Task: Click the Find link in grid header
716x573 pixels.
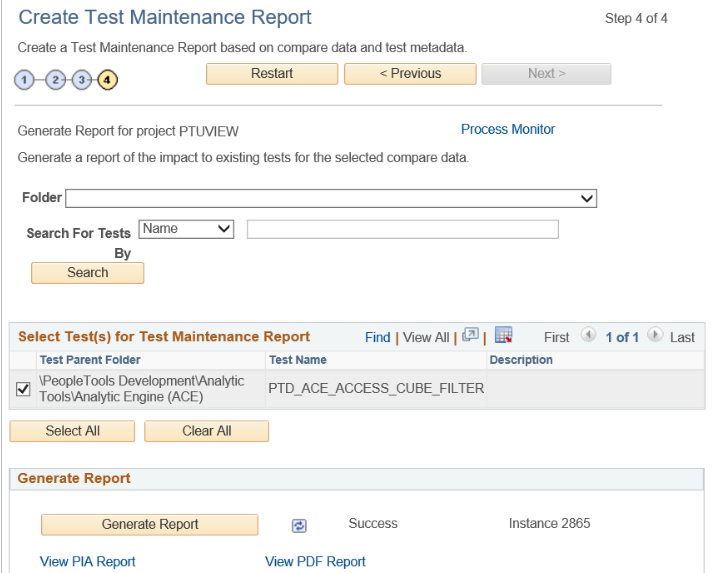Action: click(377, 337)
